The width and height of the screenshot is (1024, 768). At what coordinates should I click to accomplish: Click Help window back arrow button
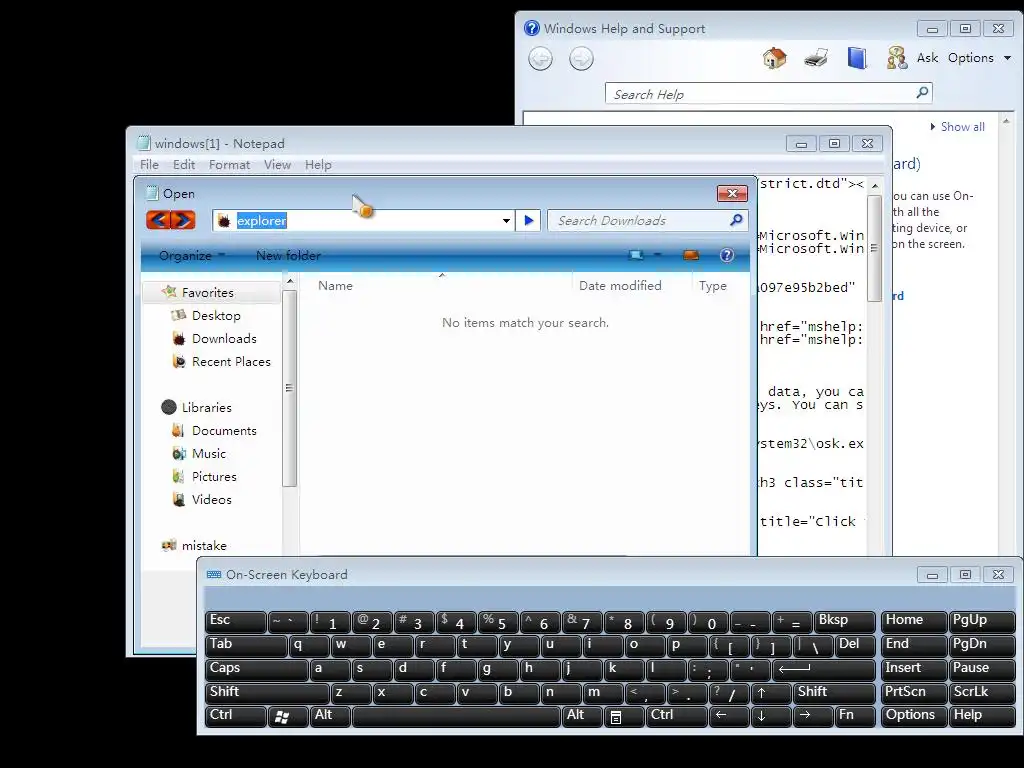click(540, 59)
